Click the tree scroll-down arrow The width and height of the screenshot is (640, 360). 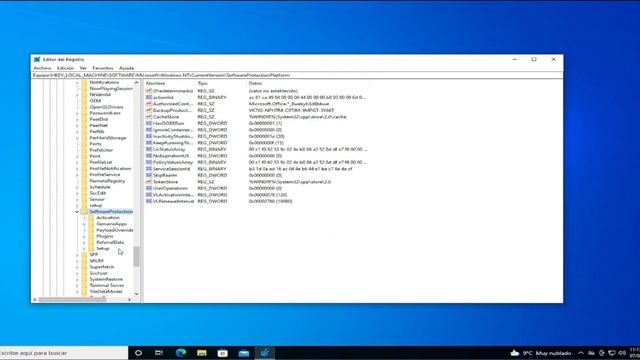point(136,294)
